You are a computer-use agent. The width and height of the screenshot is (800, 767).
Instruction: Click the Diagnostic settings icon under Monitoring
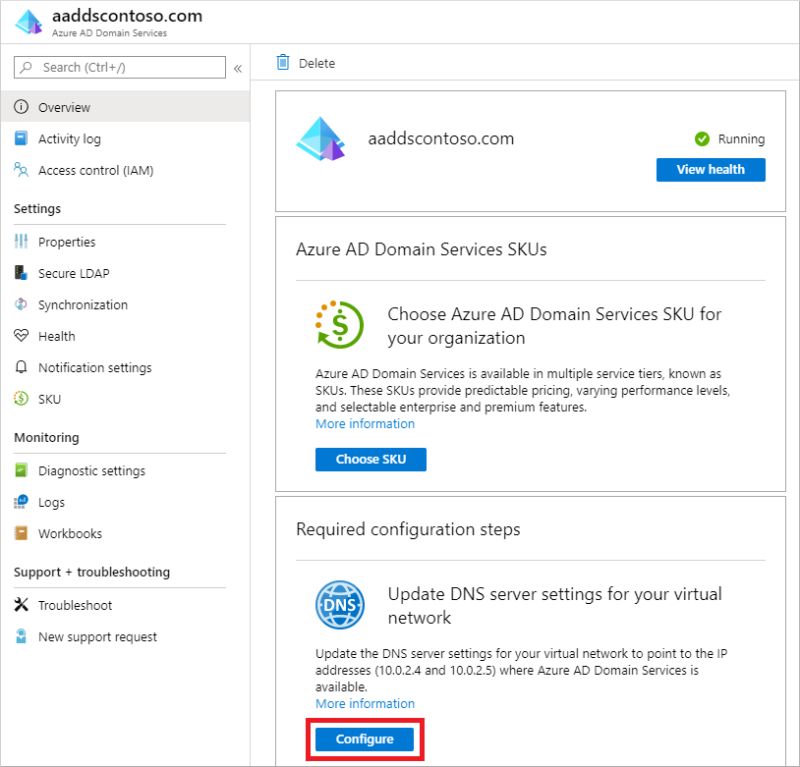[x=20, y=470]
